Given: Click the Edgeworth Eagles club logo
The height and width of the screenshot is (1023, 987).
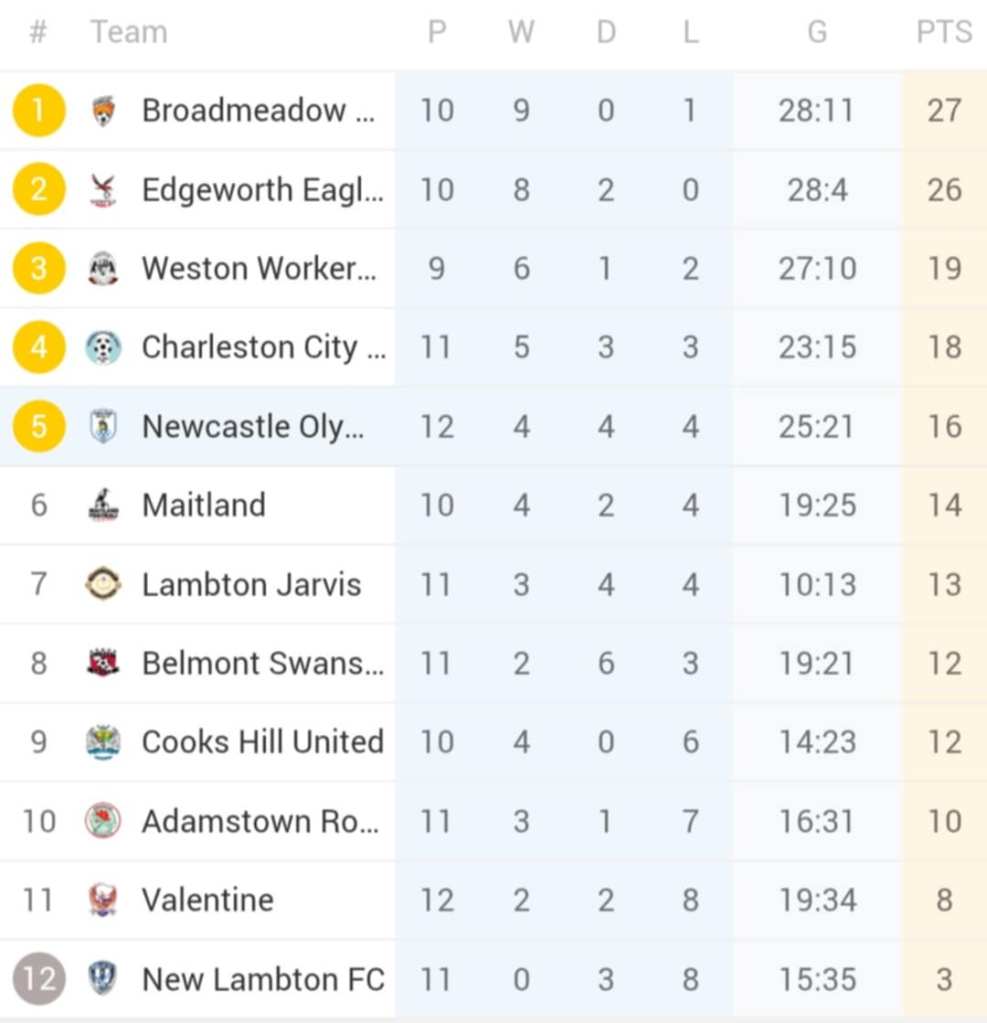Looking at the screenshot, I should click(103, 189).
